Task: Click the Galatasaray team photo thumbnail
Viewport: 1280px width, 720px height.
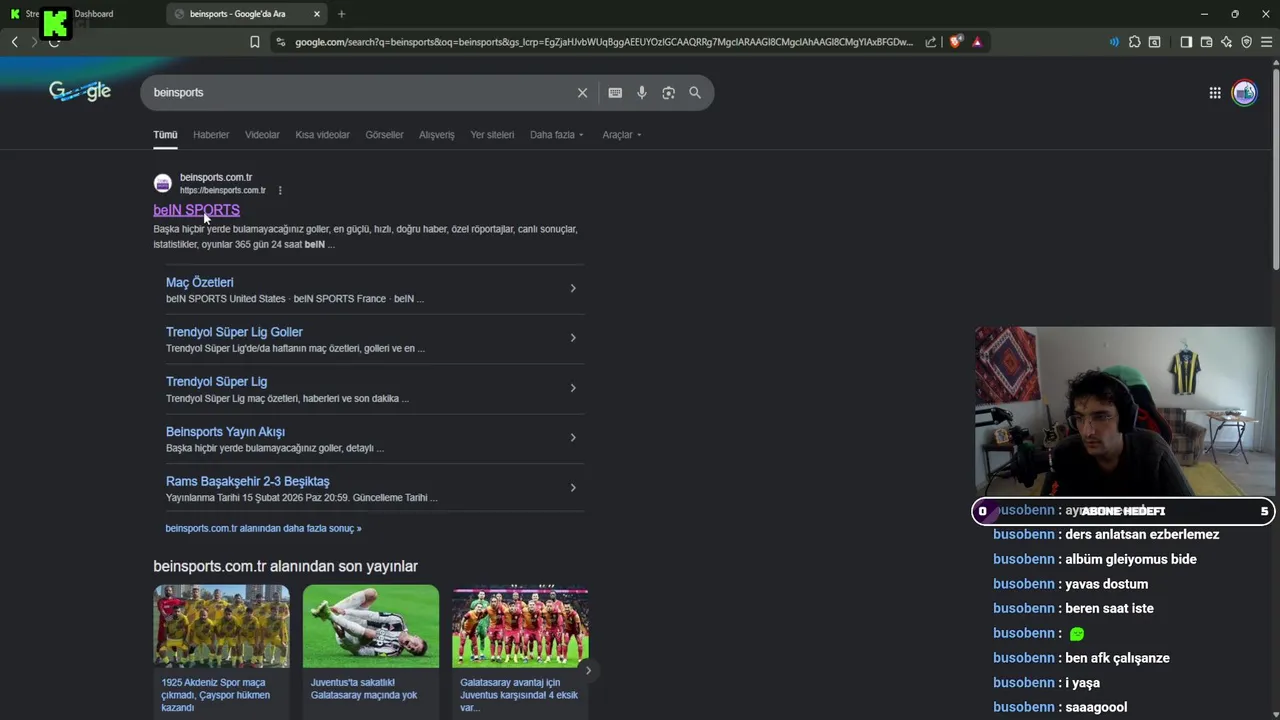Action: tap(520, 626)
